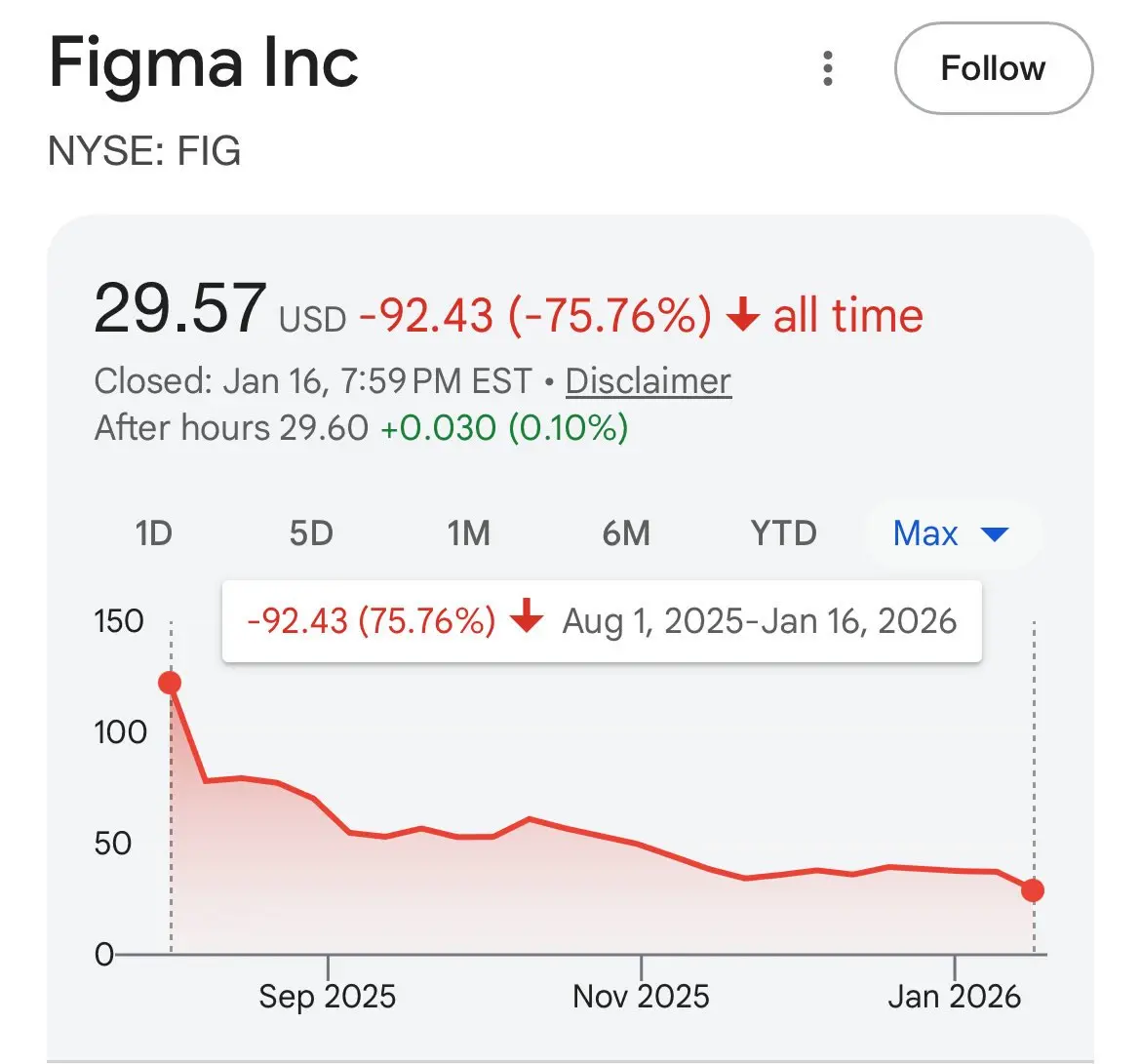1141x1064 pixels.
Task: Click the Nov 2025 axis marker
Action: point(641,996)
